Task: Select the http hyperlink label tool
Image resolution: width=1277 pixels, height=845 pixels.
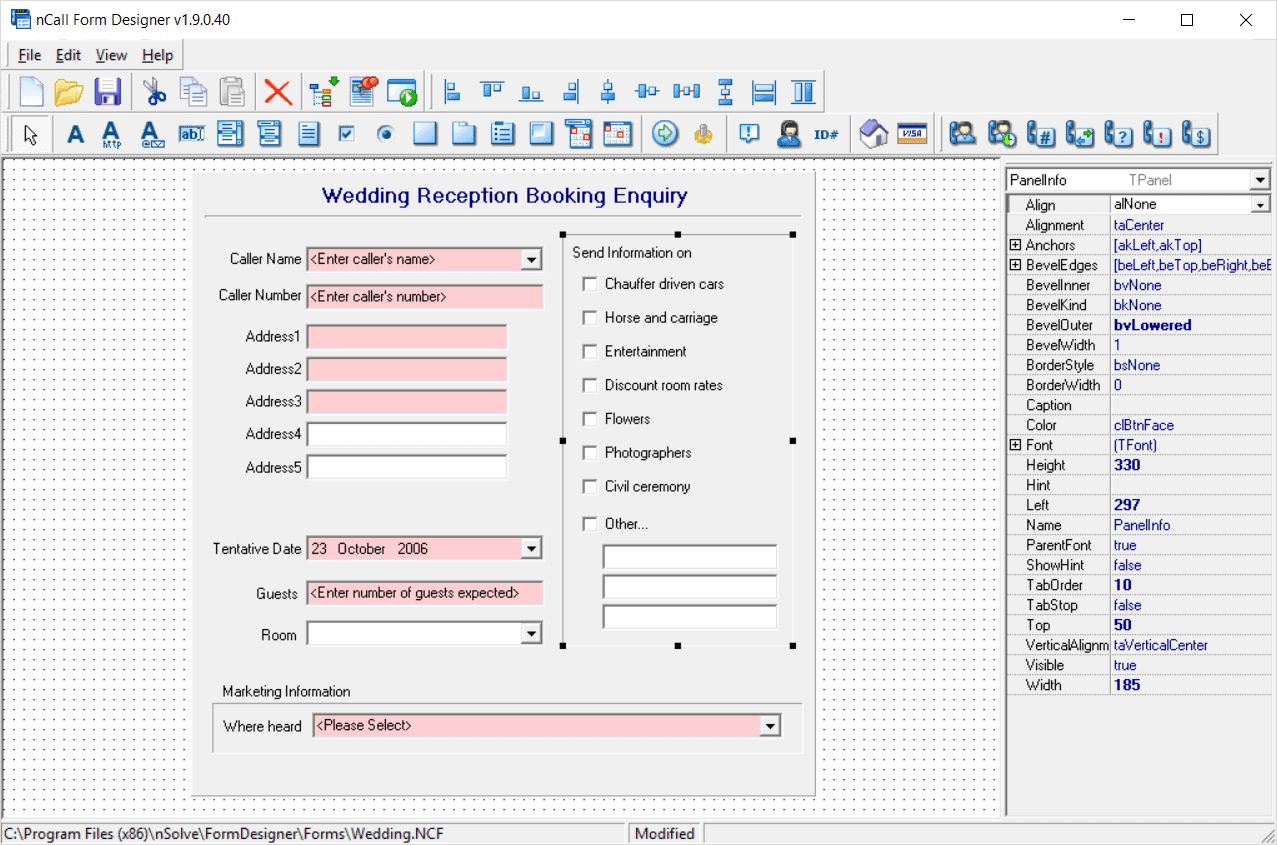Action: click(x=111, y=133)
